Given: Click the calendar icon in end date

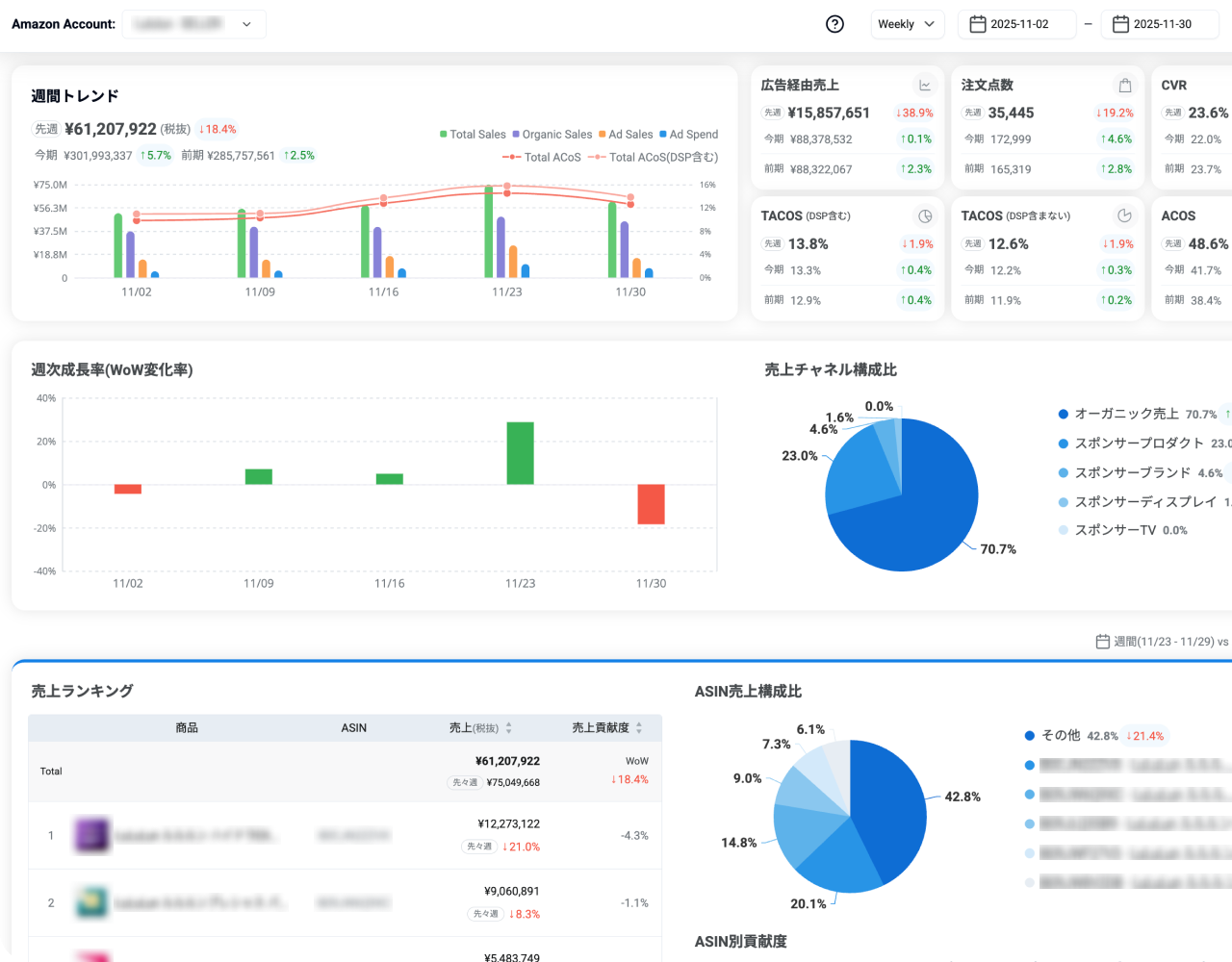Looking at the screenshot, I should pos(1120,24).
